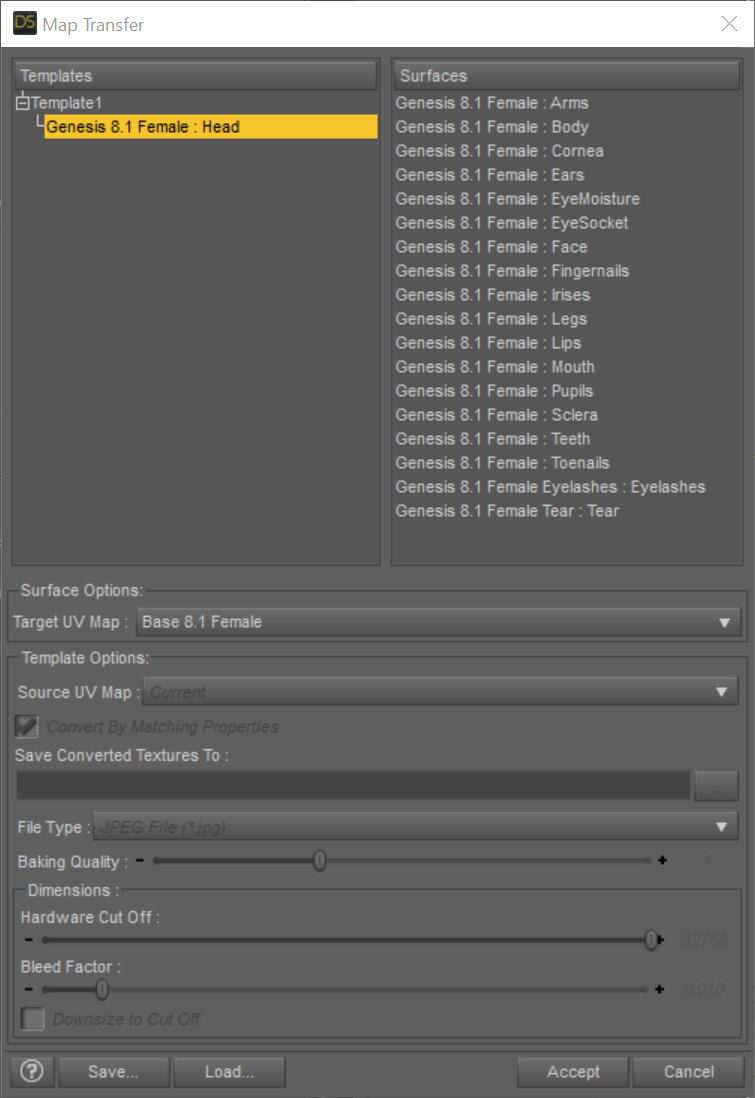Select Genesis 8.1 Female : Mouth surface
The width and height of the screenshot is (755, 1098).
(x=494, y=366)
